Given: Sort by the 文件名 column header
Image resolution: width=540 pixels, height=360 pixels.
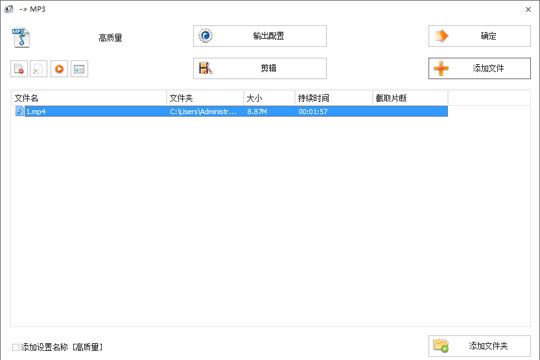Looking at the screenshot, I should [x=89, y=98].
